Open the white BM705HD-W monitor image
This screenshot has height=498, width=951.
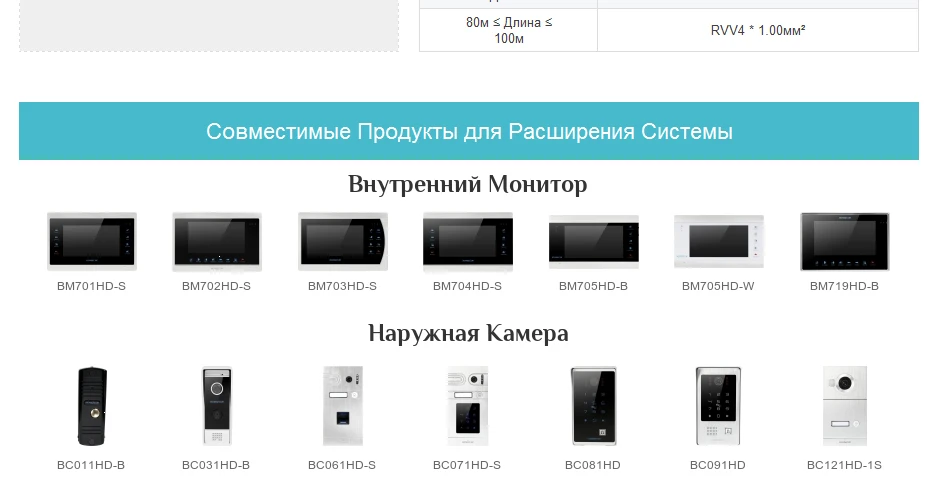coord(719,241)
